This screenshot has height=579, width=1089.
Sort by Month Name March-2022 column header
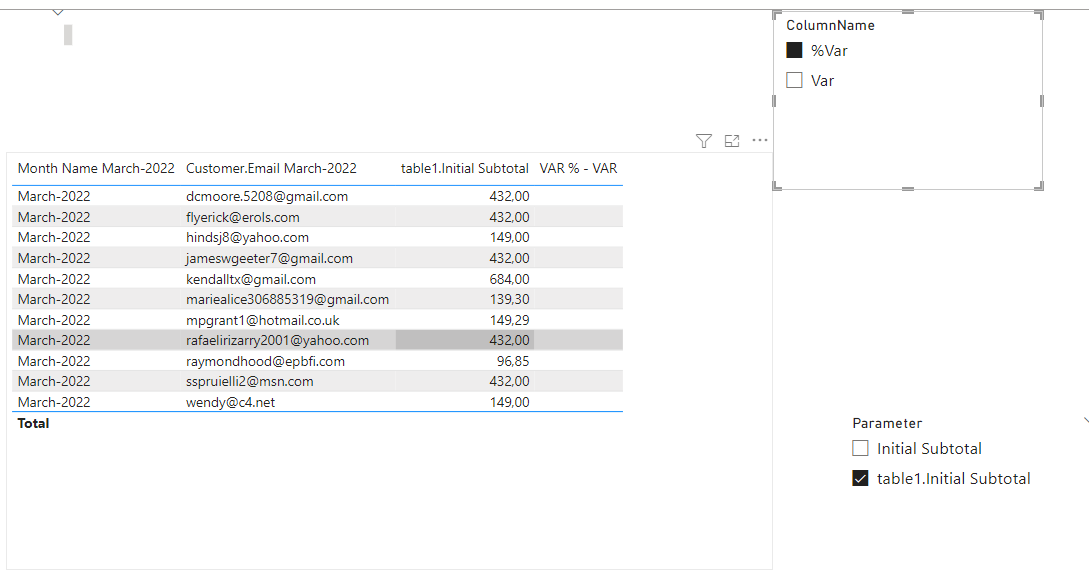coord(96,169)
